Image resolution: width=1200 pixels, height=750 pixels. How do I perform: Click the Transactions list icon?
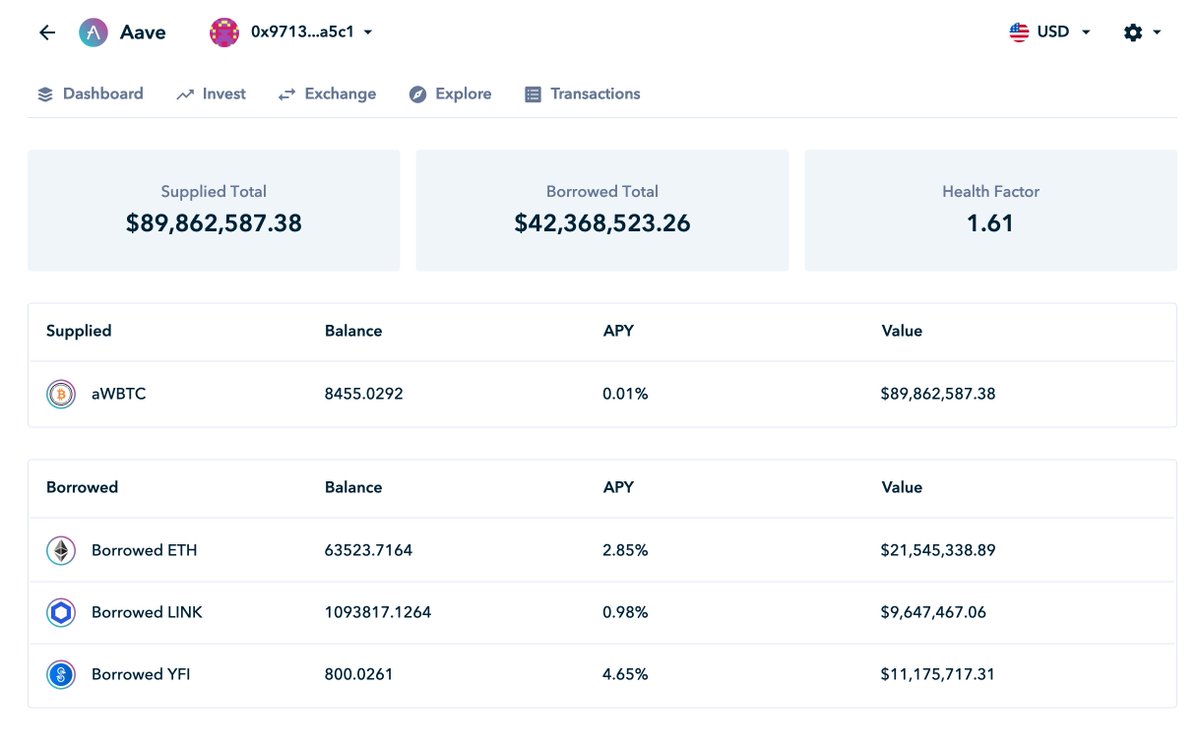(533, 94)
